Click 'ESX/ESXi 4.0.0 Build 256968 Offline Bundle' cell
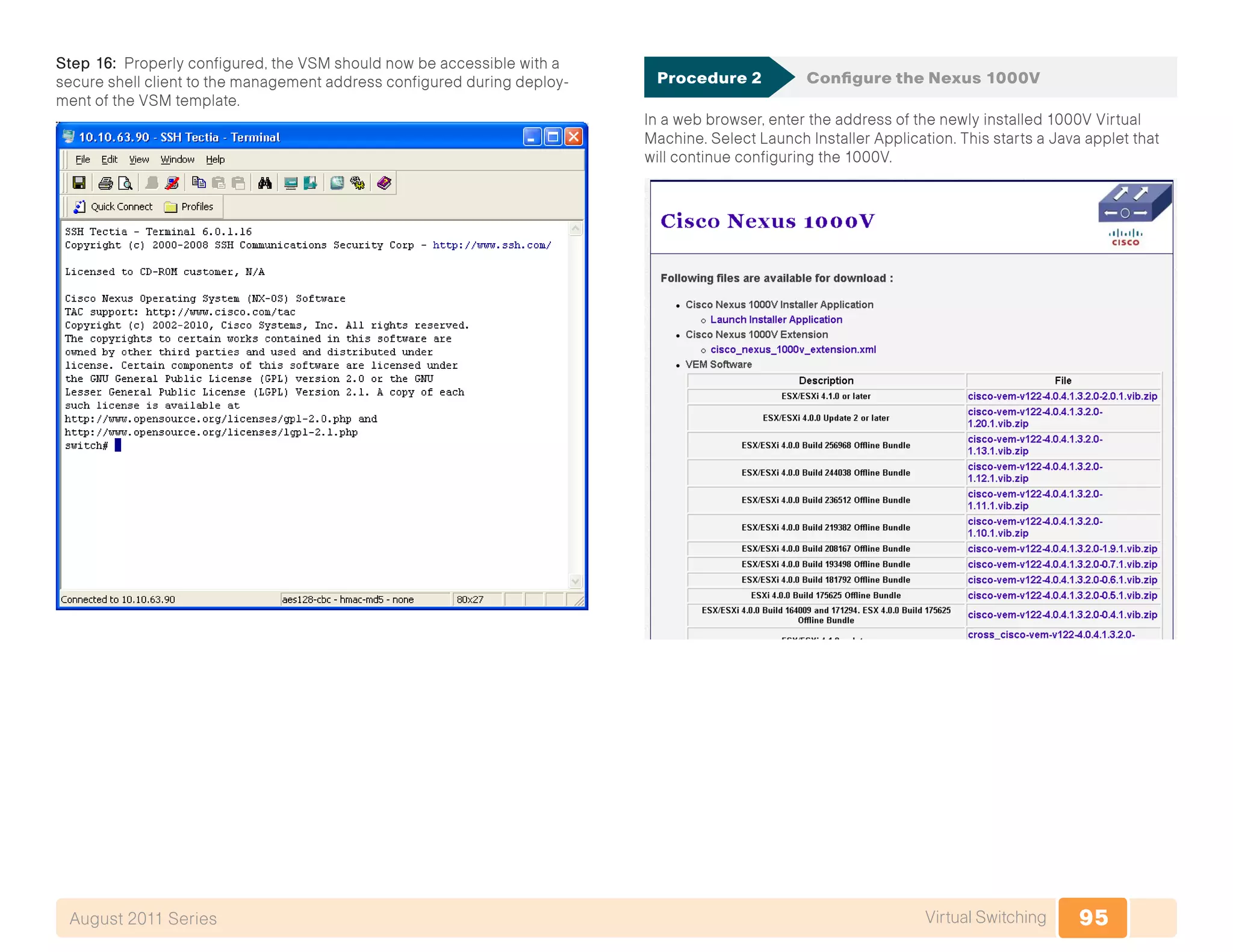 (826, 445)
